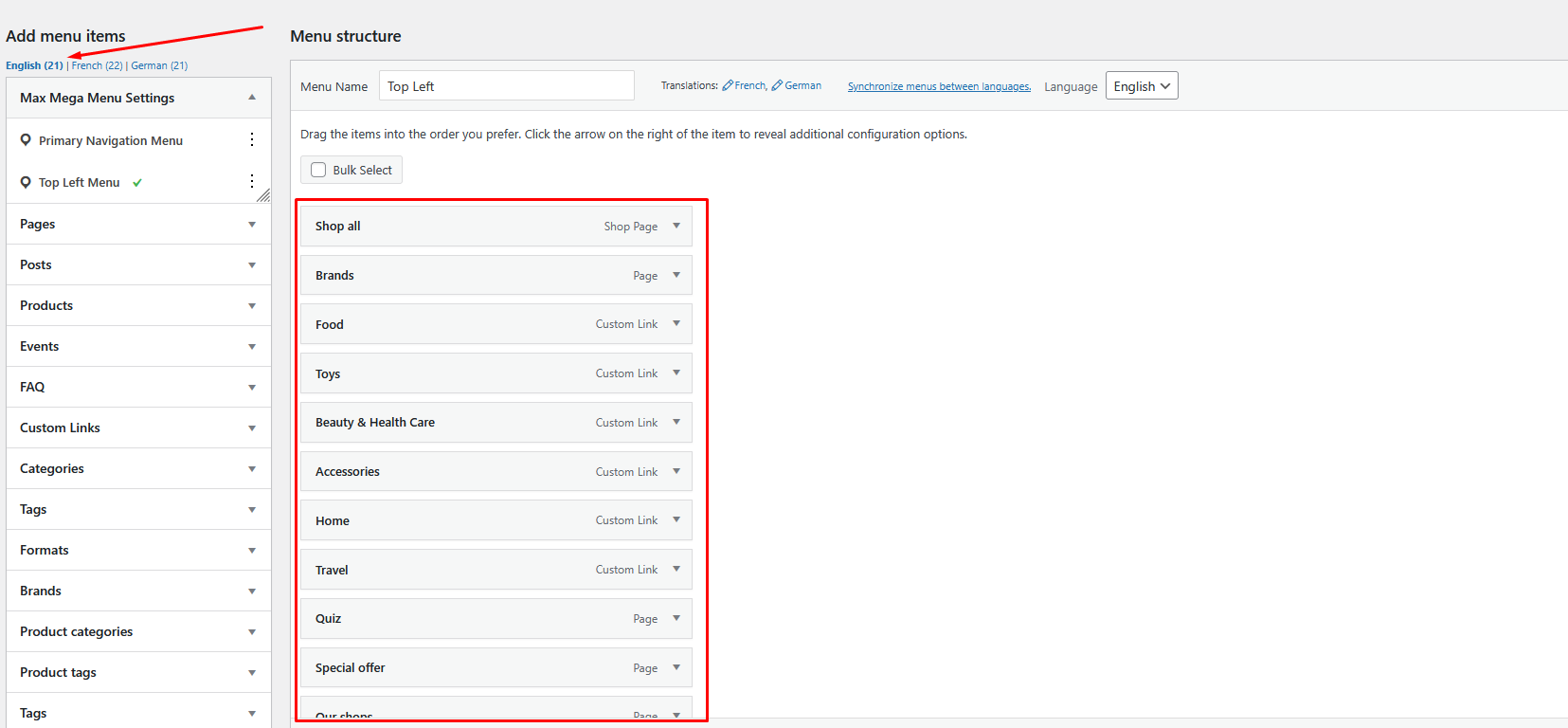Expand the Shop all menu item options
Image resolution: width=1568 pixels, height=728 pixels.
tap(676, 226)
